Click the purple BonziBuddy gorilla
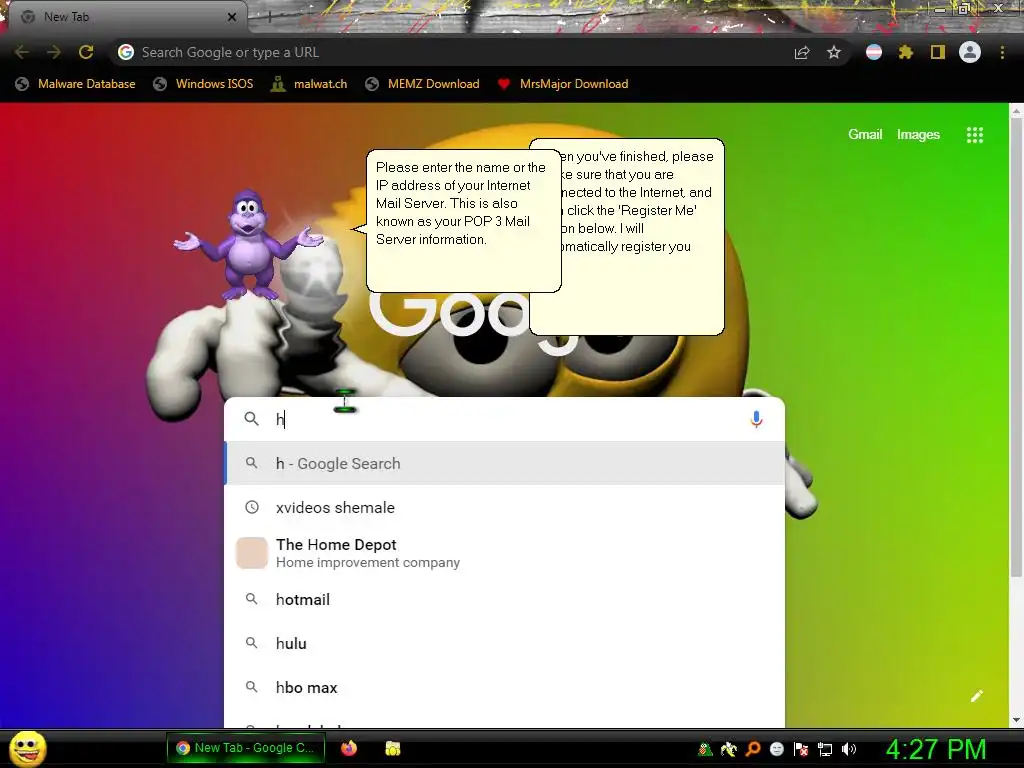Screen dimensions: 1024x768 coord(249,245)
